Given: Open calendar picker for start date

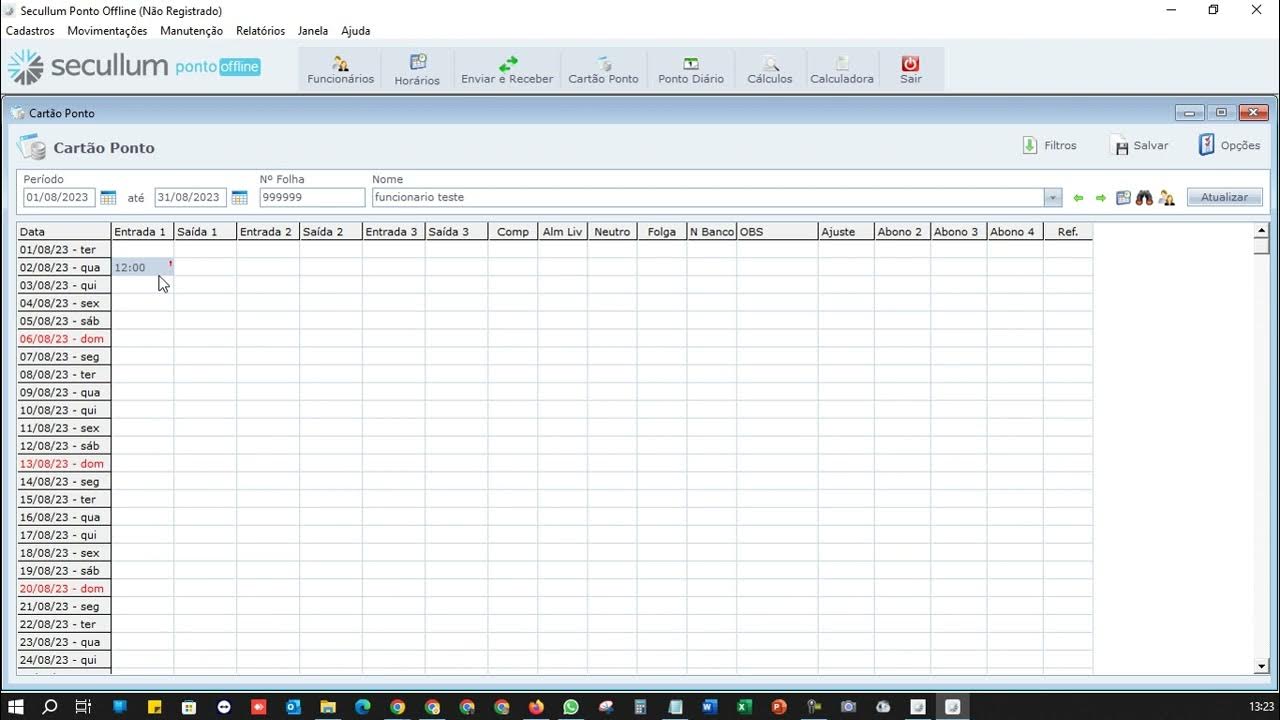Looking at the screenshot, I should (x=108, y=198).
